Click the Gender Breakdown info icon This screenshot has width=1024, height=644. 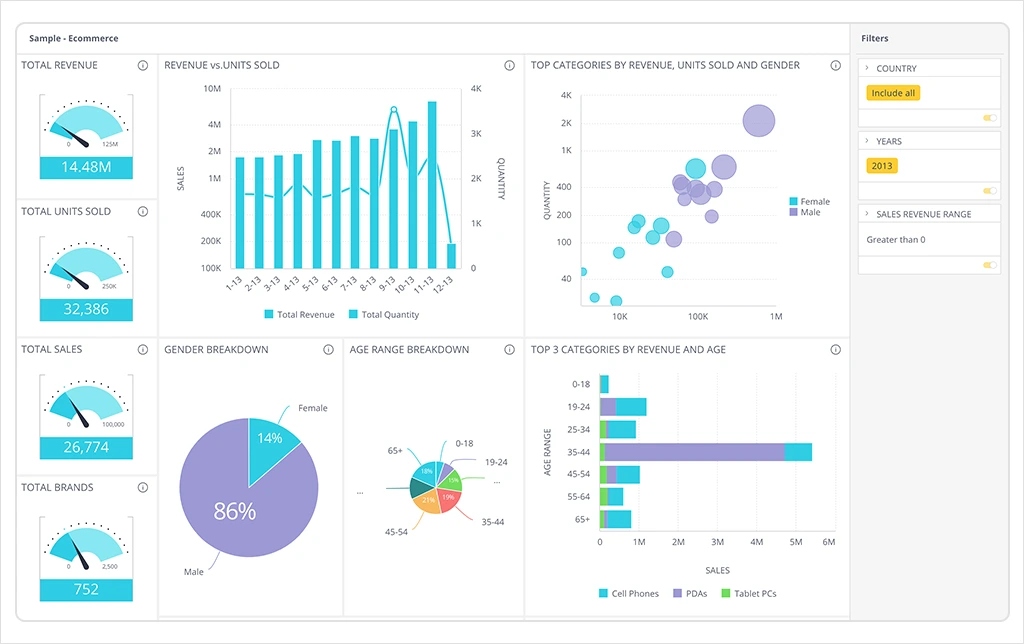click(328, 350)
